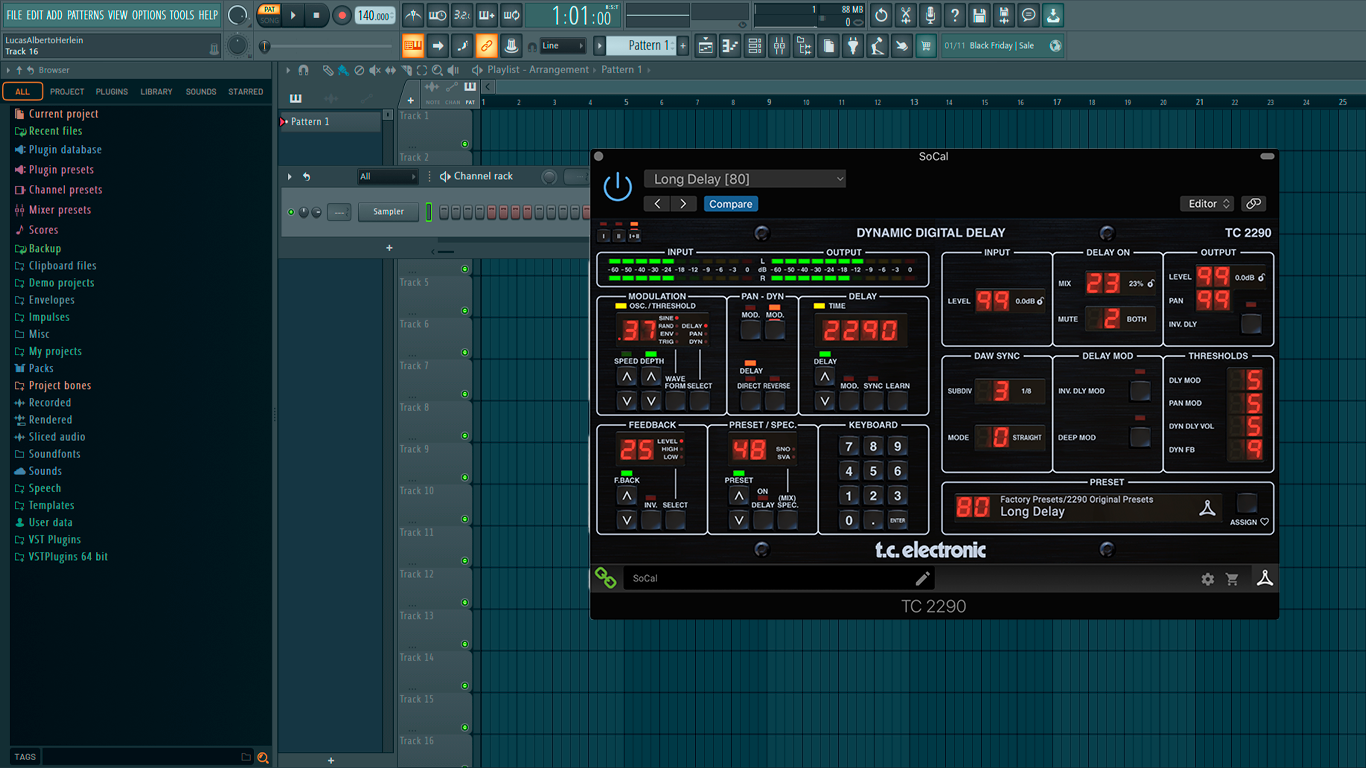Click the transport play button
The width and height of the screenshot is (1366, 768).
293,15
